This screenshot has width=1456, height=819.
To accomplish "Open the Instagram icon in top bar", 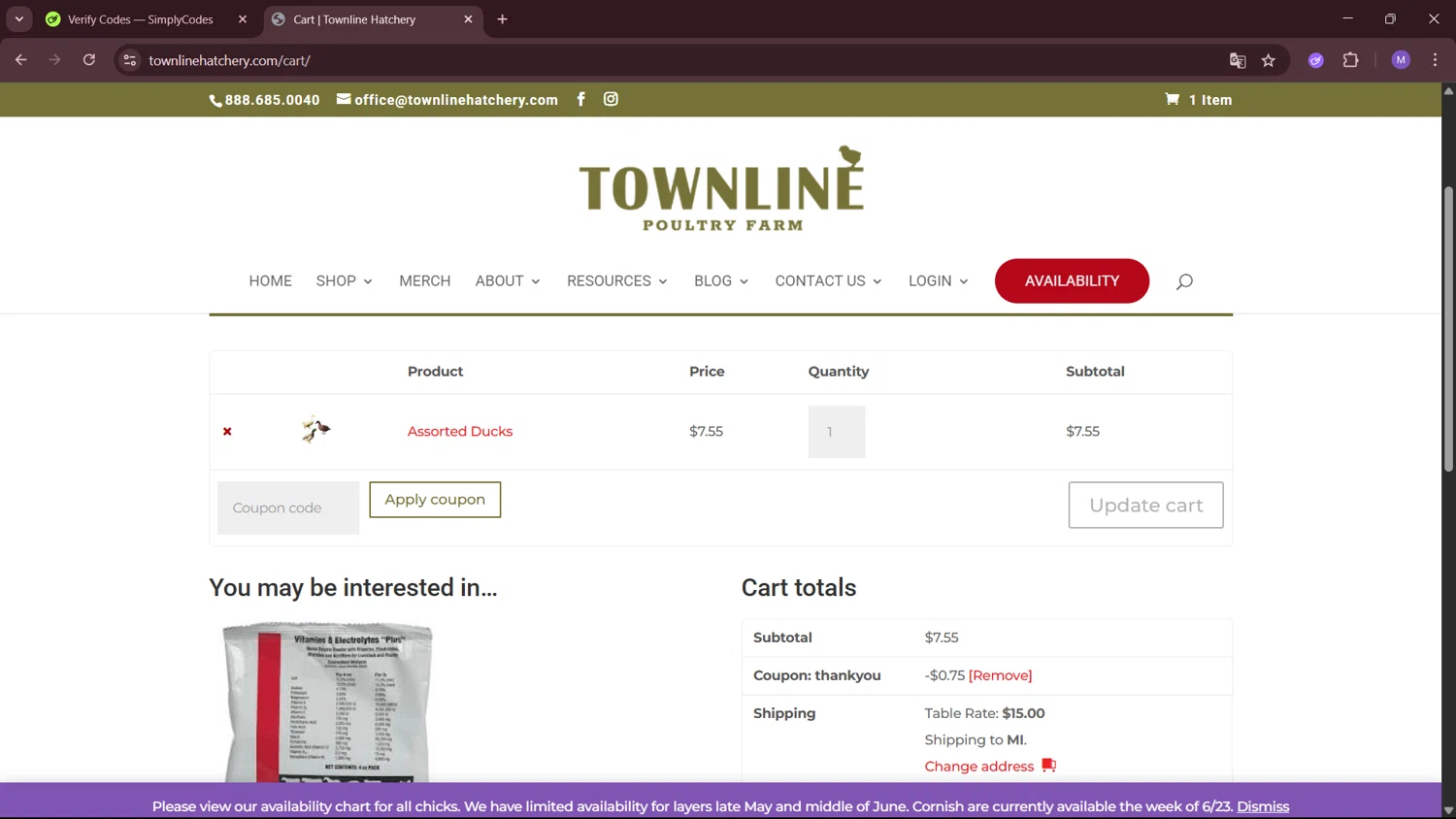I will click(x=611, y=99).
